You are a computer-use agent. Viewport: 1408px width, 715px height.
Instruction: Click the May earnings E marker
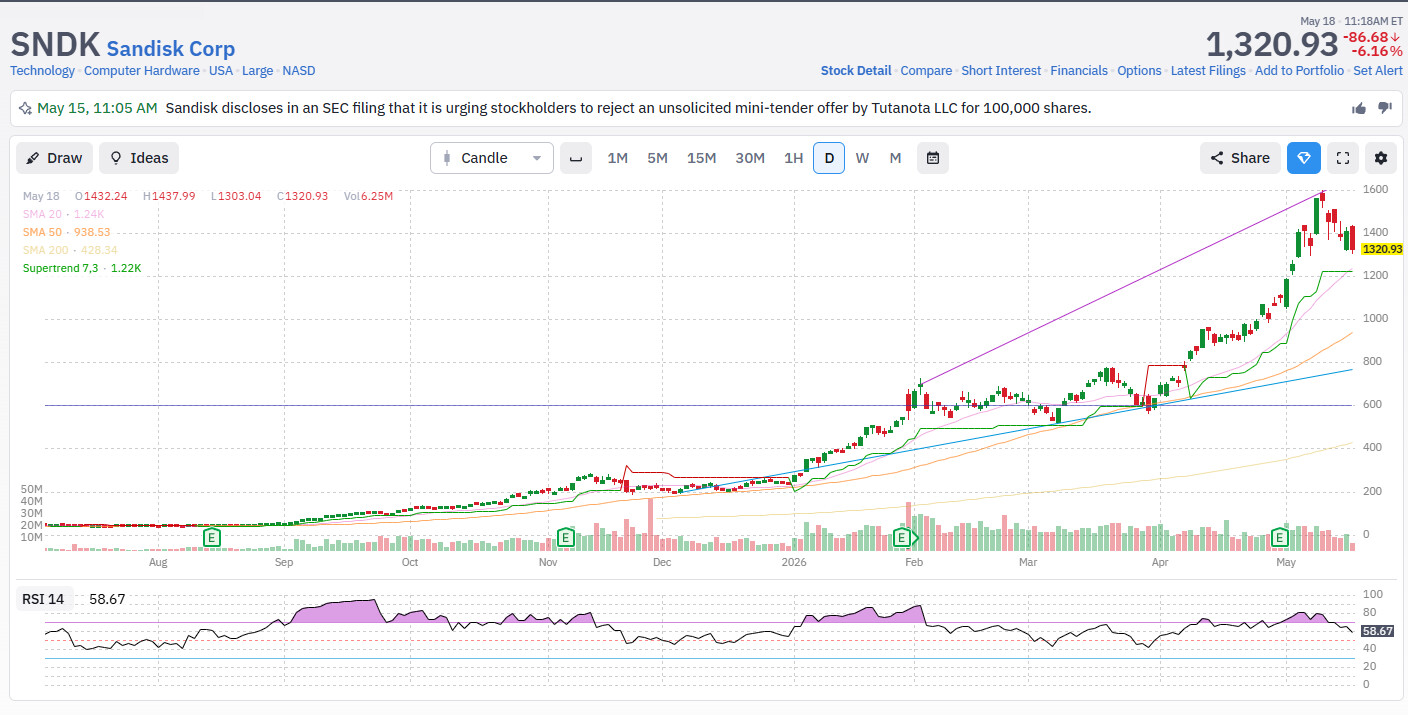1279,538
